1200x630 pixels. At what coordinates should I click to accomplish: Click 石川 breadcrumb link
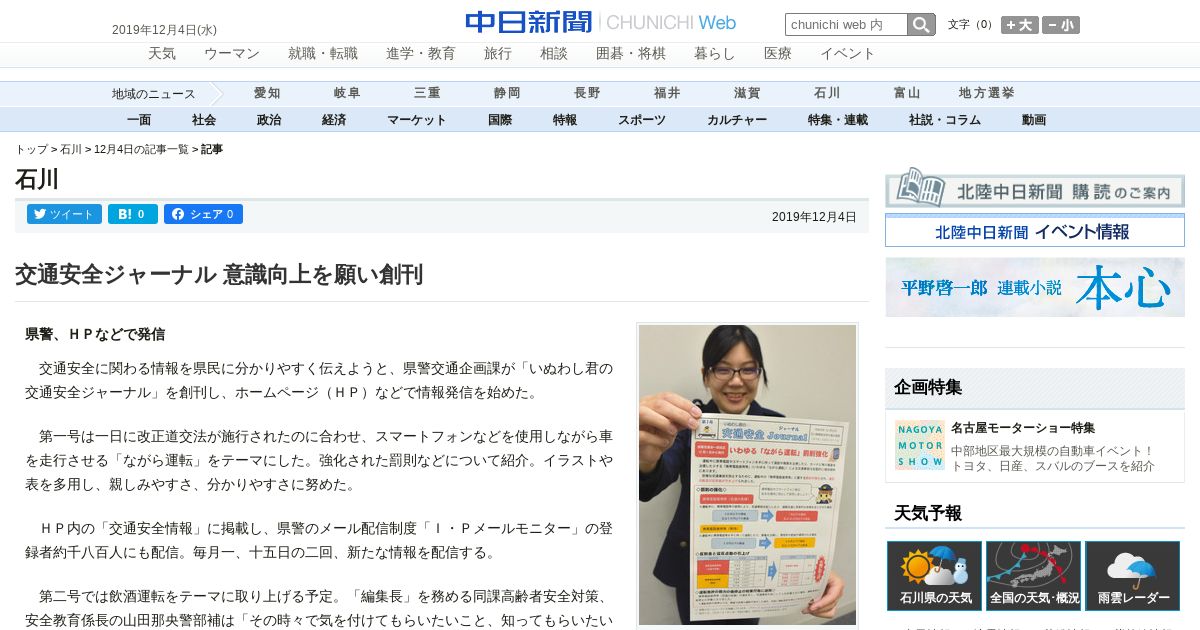[x=71, y=149]
